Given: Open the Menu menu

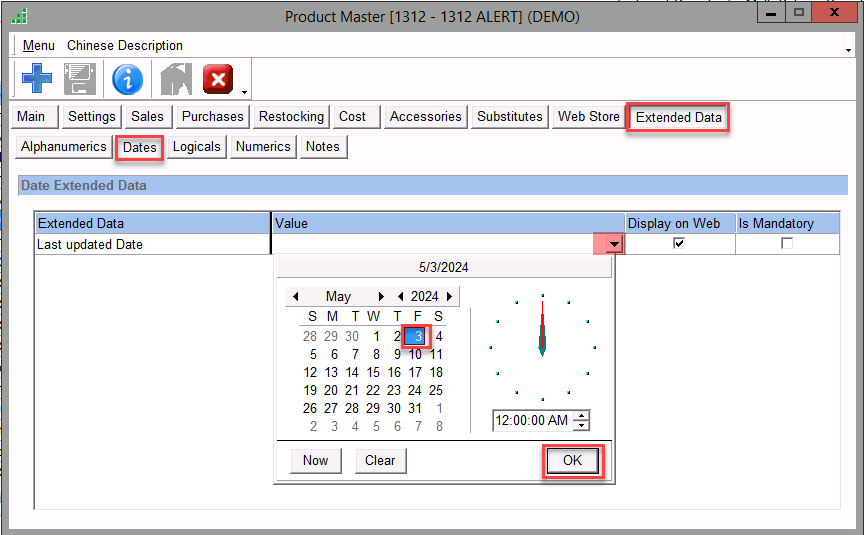Looking at the screenshot, I should click(39, 45).
